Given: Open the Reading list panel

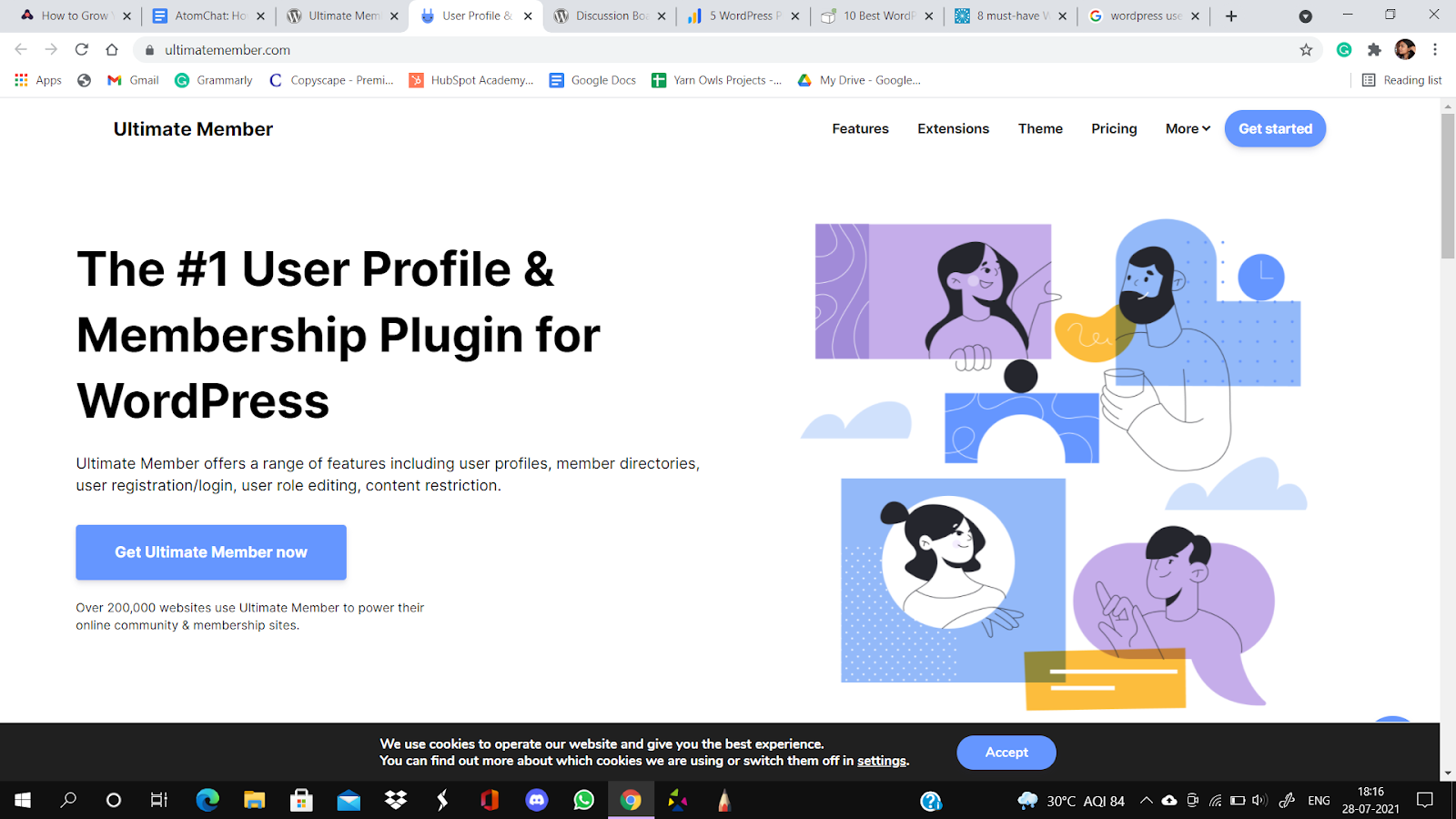Looking at the screenshot, I should point(1401,80).
